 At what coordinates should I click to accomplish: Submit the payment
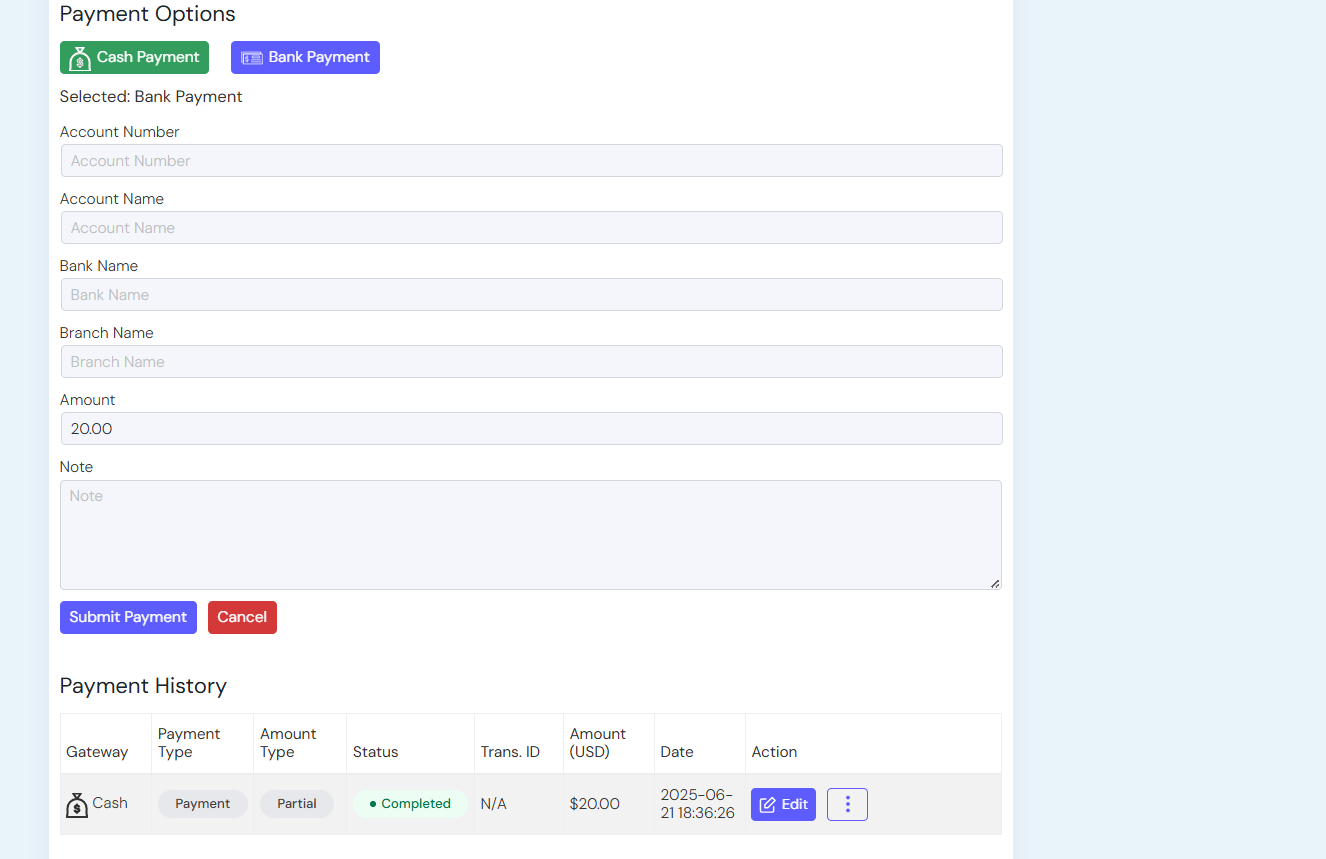[x=128, y=618]
